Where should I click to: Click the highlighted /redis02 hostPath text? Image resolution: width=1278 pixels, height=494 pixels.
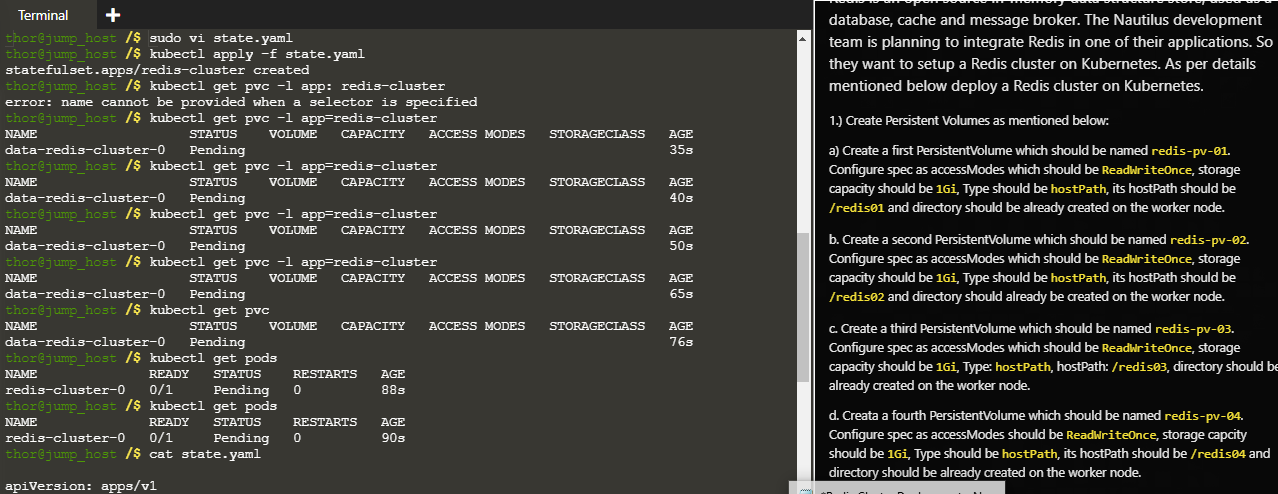(857, 296)
